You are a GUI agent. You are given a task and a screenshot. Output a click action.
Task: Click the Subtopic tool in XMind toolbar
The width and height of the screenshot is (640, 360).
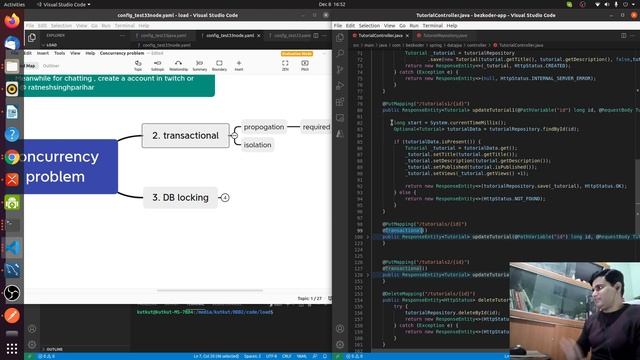point(157,65)
